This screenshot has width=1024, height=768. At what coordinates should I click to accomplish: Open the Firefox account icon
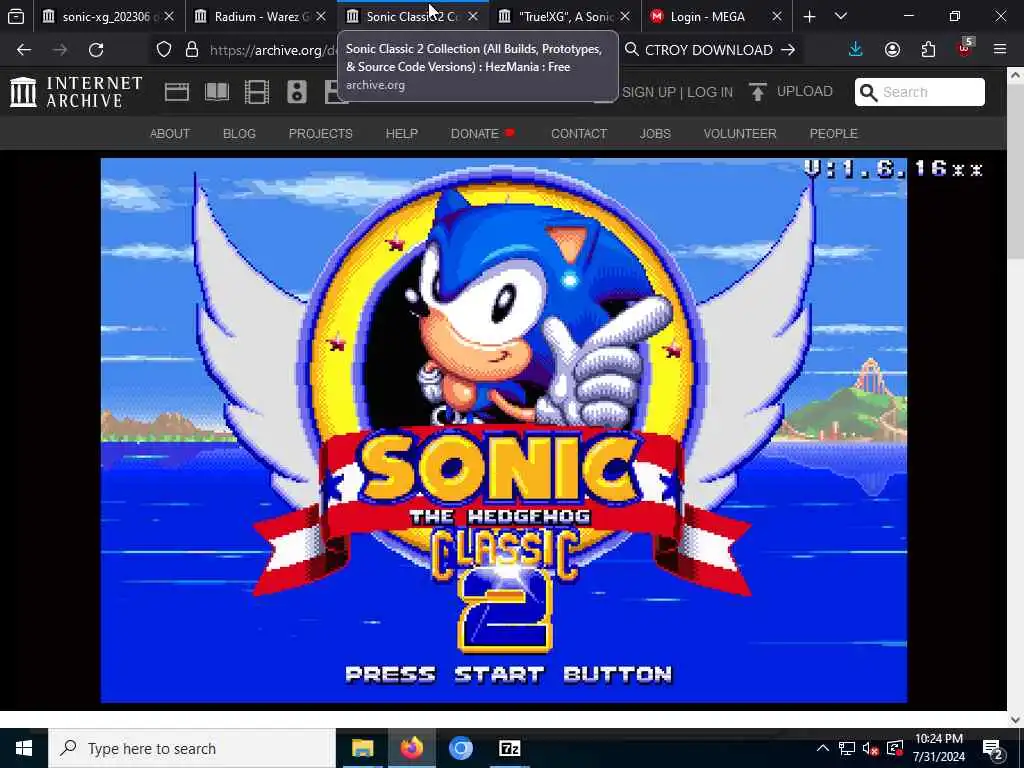click(892, 50)
